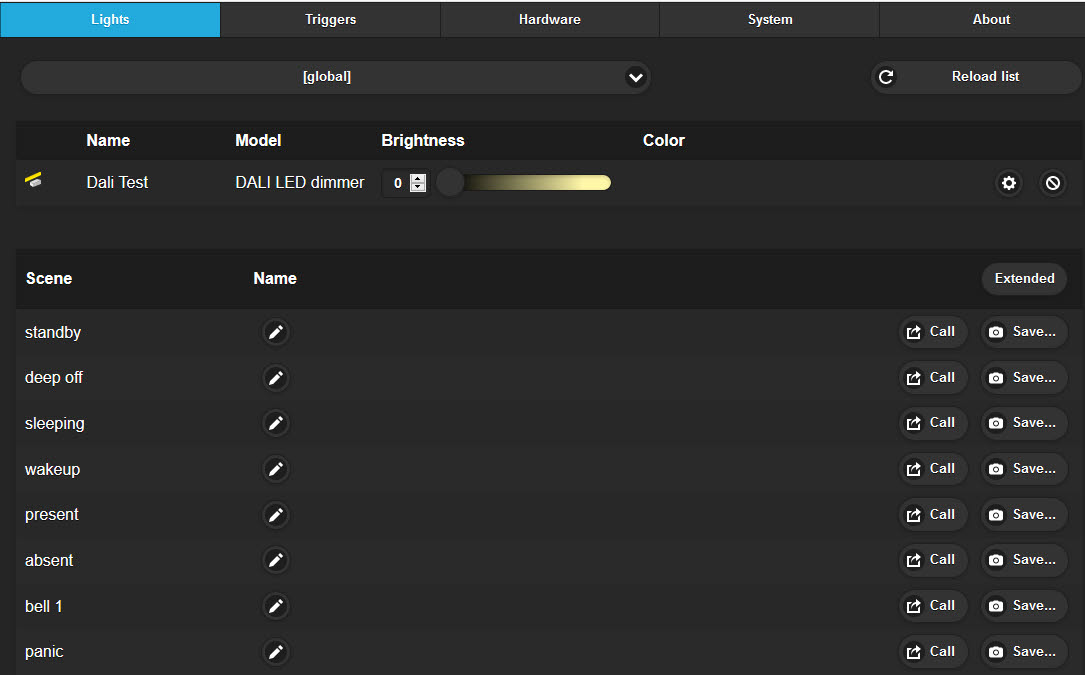Image resolution: width=1085 pixels, height=675 pixels.
Task: Click the pencil icon beside bell 1
Action: pyautogui.click(x=276, y=606)
